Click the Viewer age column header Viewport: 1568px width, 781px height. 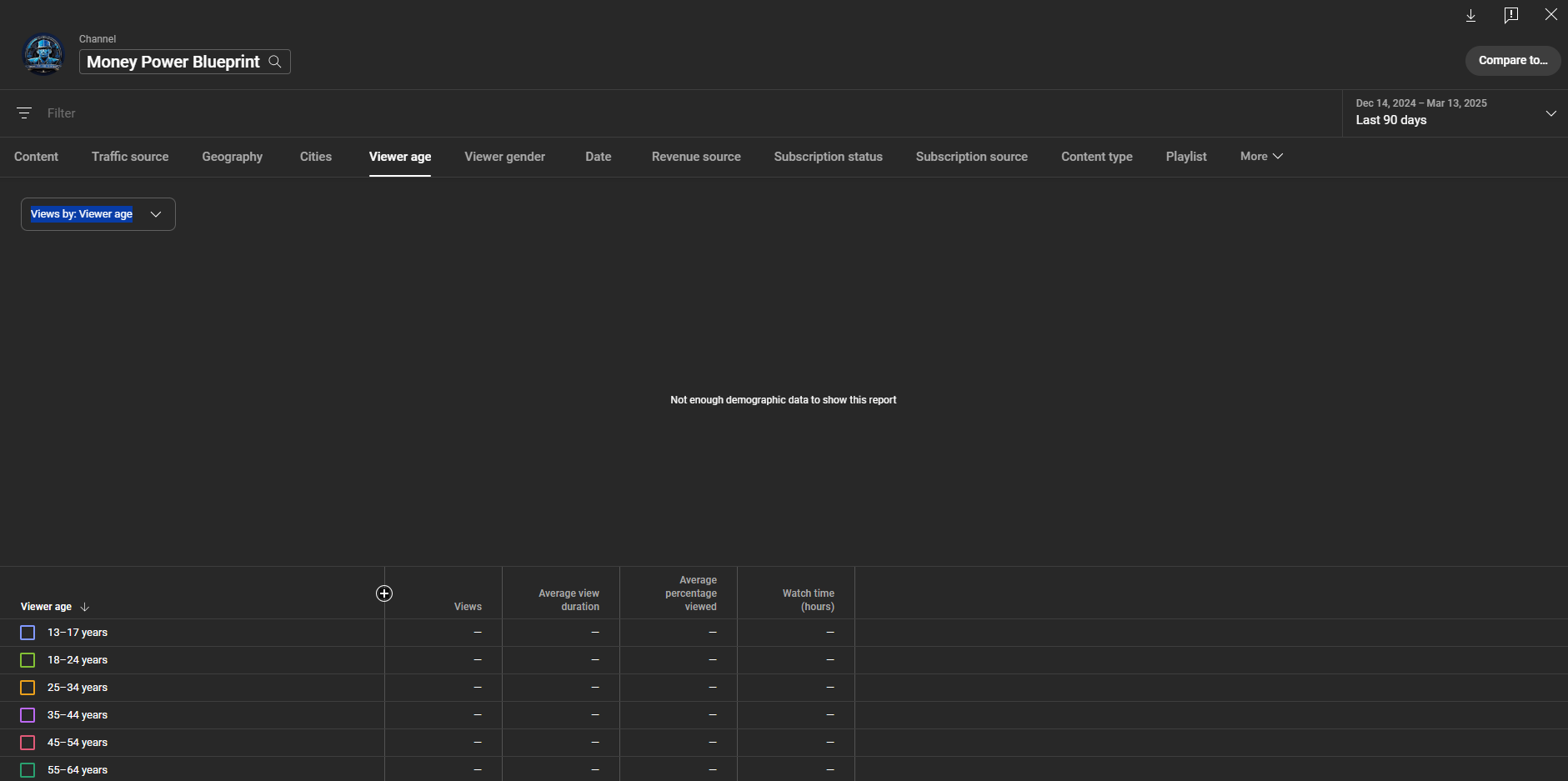coord(46,607)
